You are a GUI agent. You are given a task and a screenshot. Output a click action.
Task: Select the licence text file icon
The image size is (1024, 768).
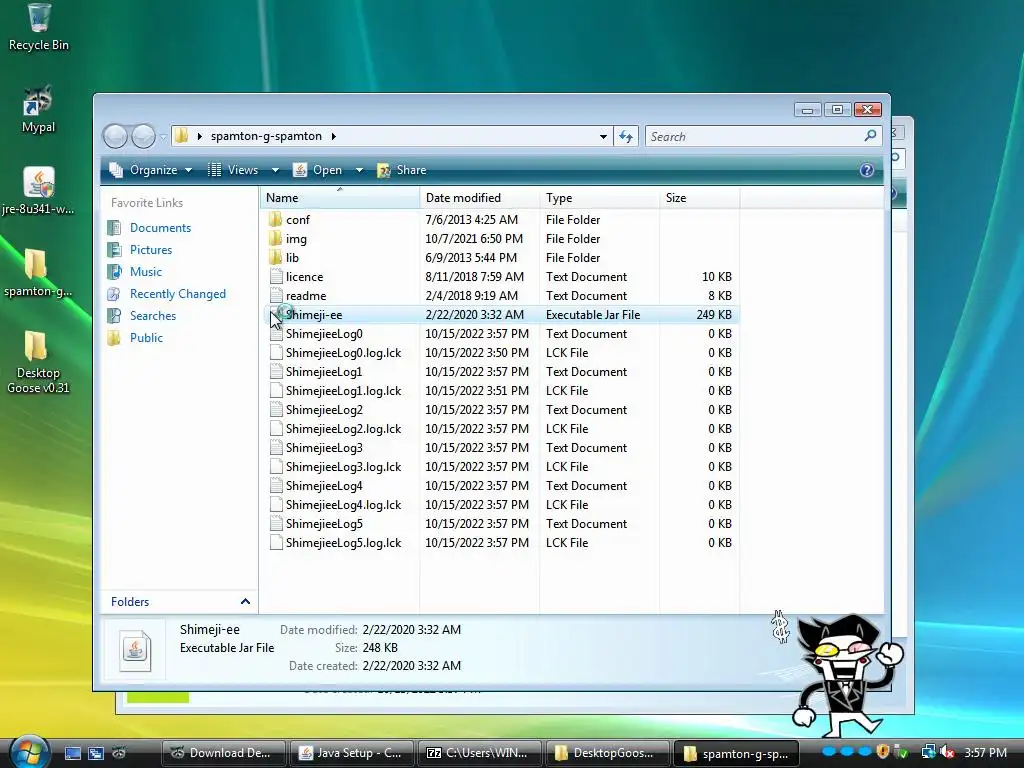[x=276, y=276]
